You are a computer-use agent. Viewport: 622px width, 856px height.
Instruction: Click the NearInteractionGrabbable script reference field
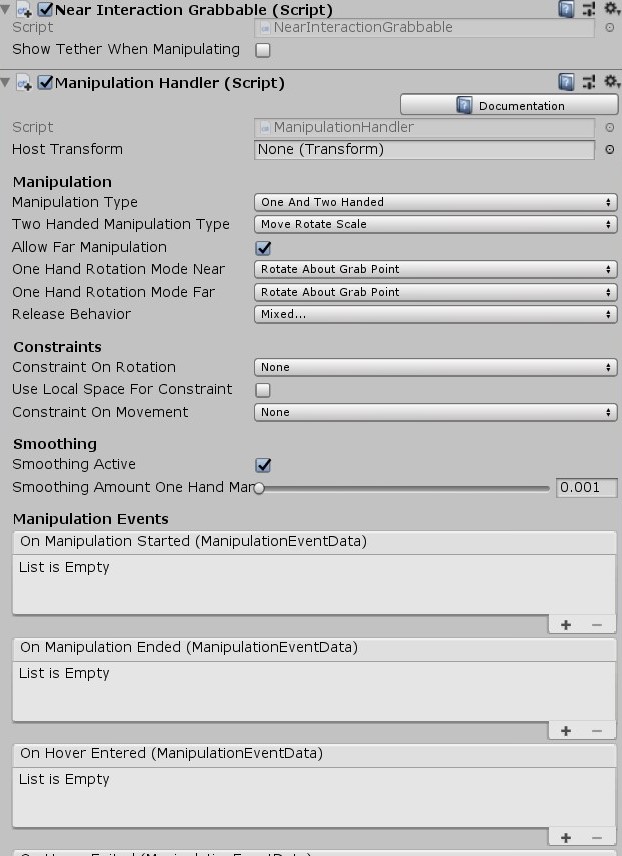[424, 27]
